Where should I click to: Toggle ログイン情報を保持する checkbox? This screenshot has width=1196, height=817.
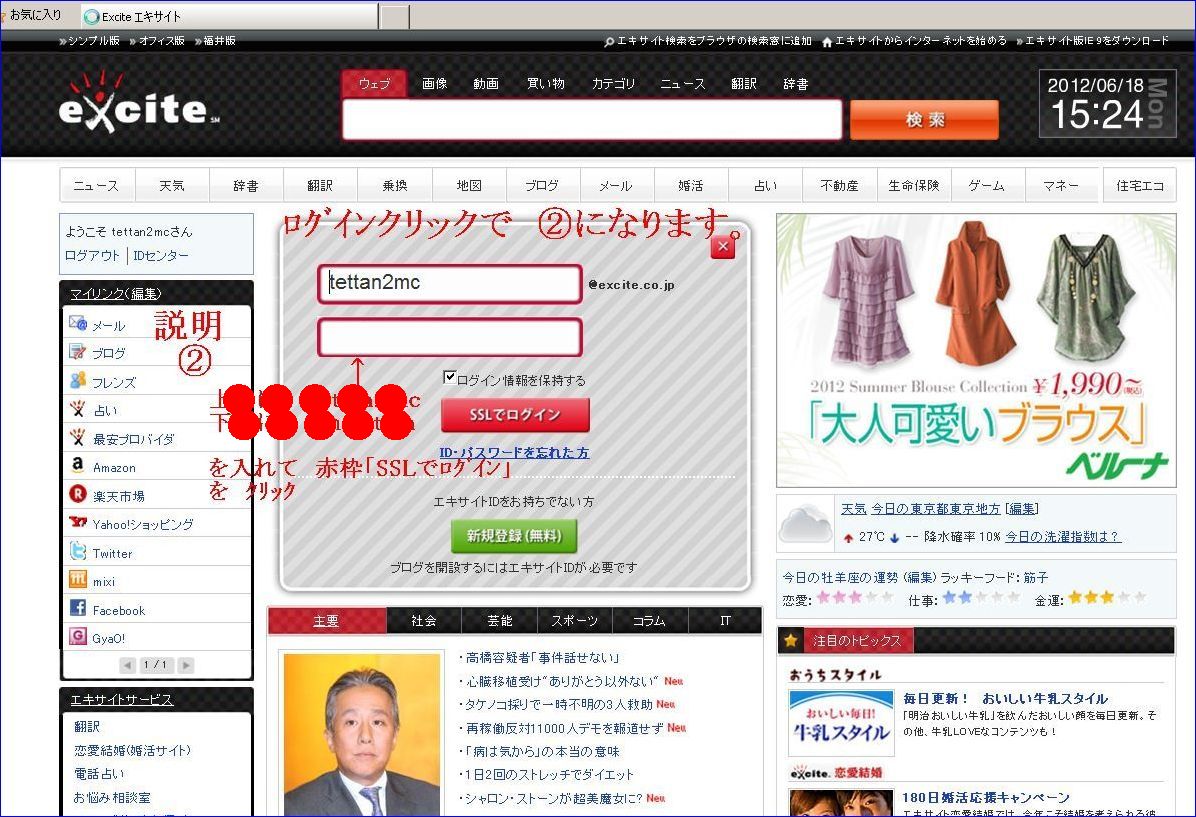tap(450, 378)
